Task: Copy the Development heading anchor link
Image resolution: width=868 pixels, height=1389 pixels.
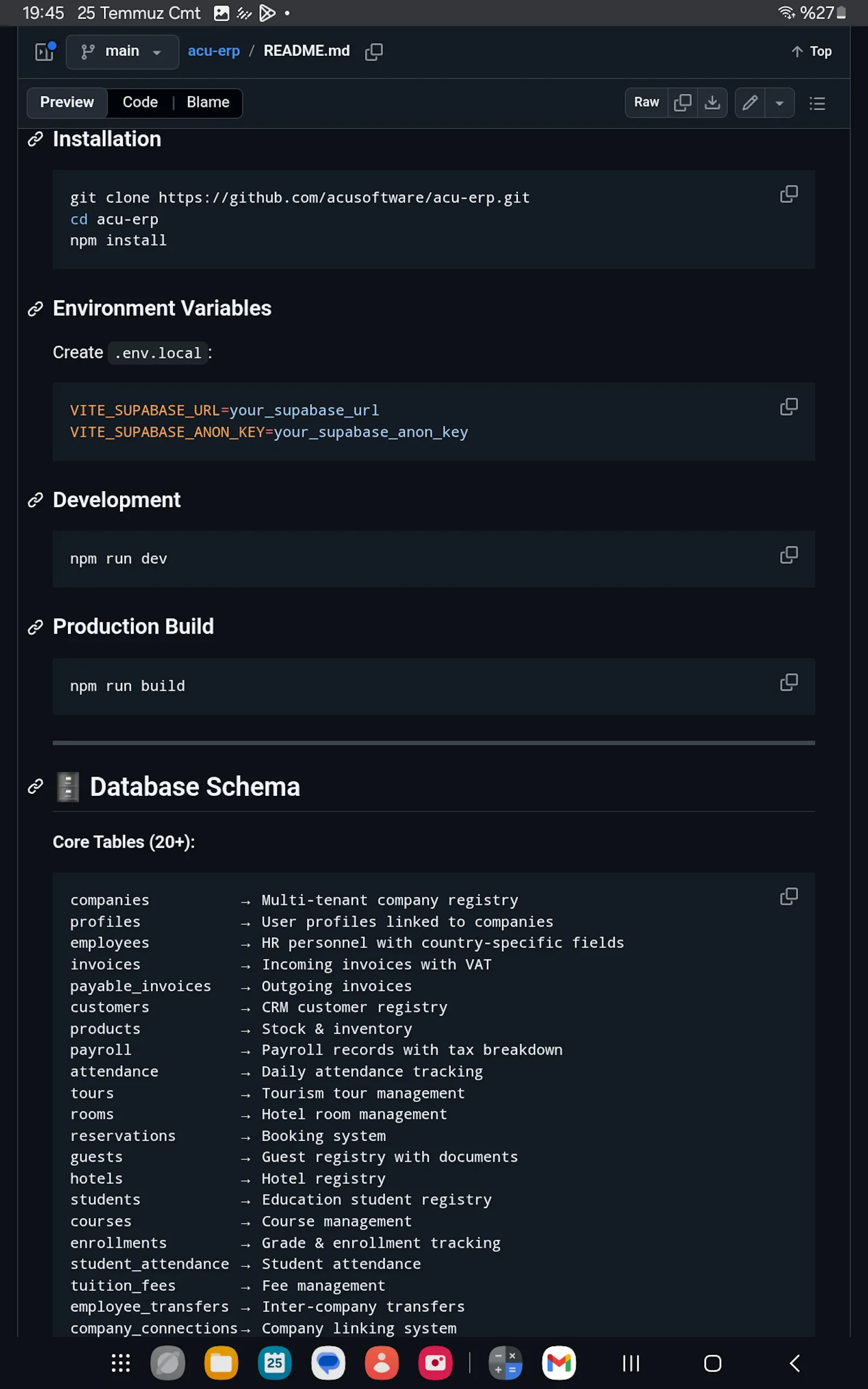Action: (36, 500)
